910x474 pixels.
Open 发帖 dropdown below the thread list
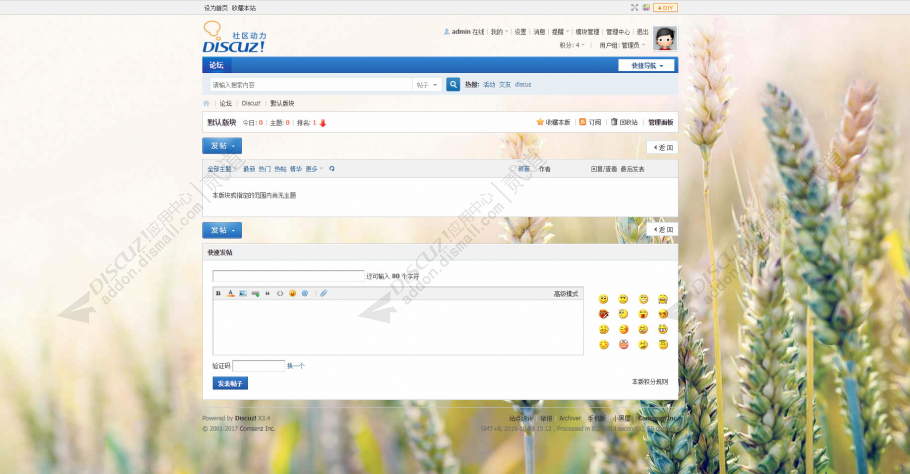pyautogui.click(x=222, y=230)
